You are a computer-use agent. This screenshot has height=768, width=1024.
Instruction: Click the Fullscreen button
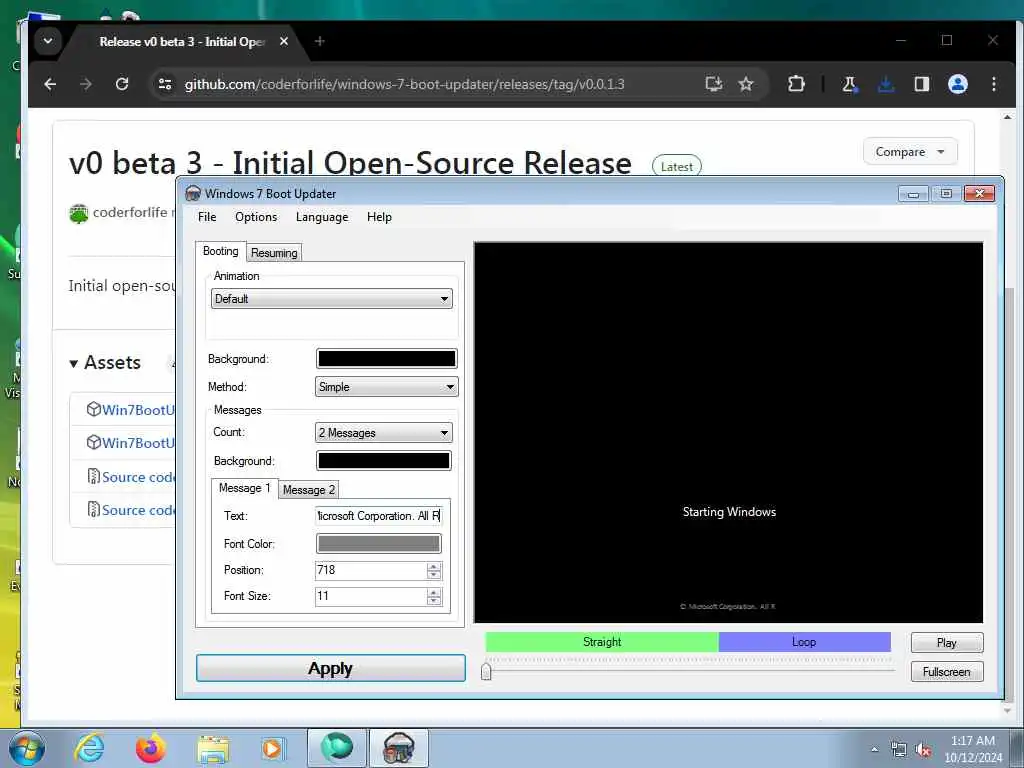click(x=947, y=671)
